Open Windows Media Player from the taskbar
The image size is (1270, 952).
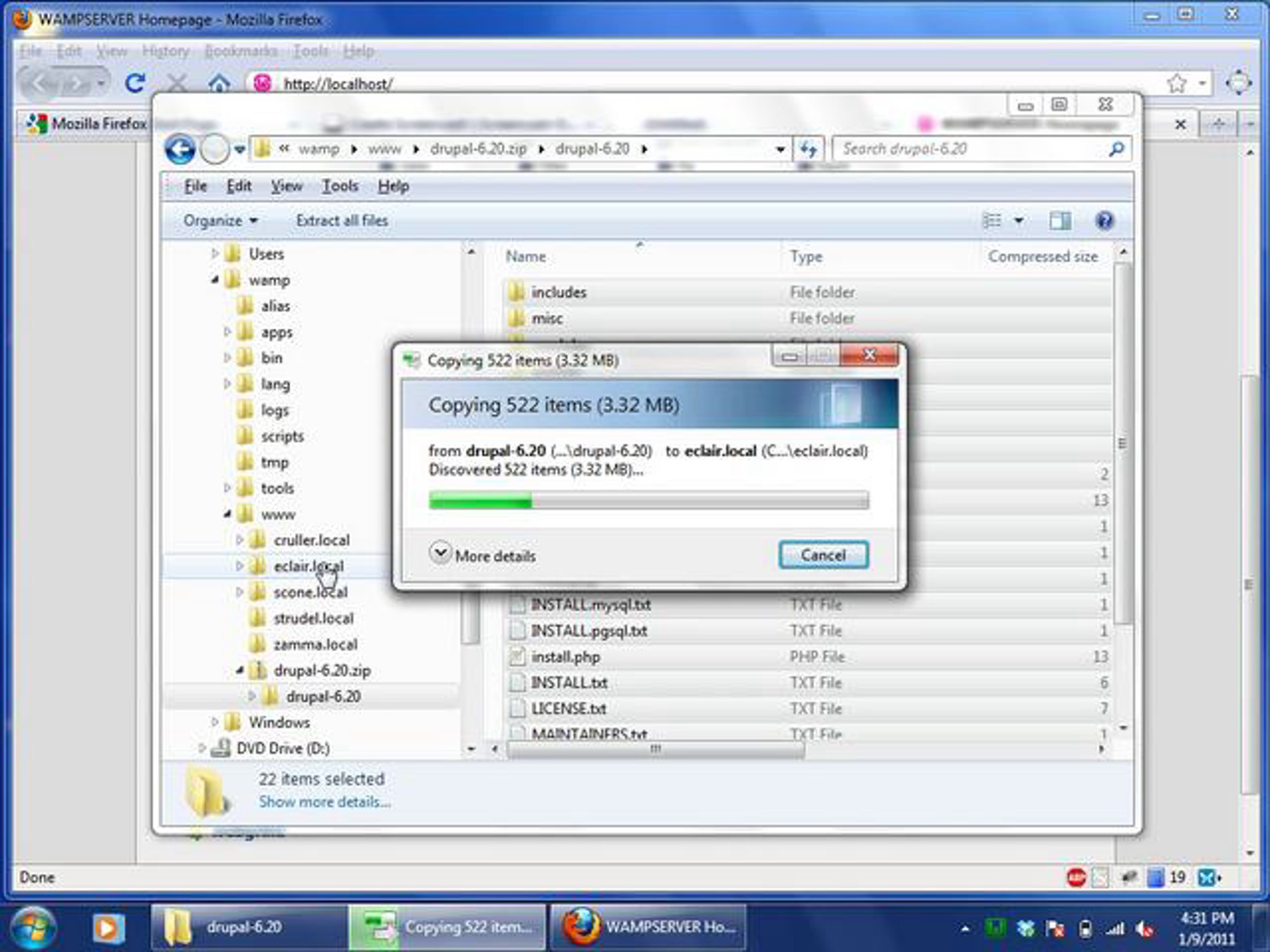(x=107, y=927)
